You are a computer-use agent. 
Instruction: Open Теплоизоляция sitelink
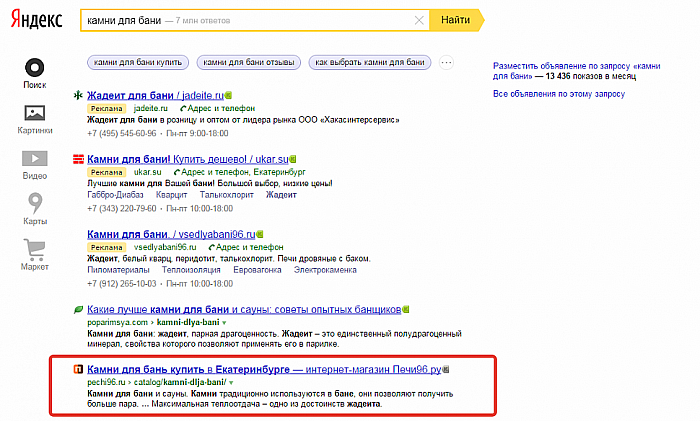pyautogui.click(x=191, y=270)
